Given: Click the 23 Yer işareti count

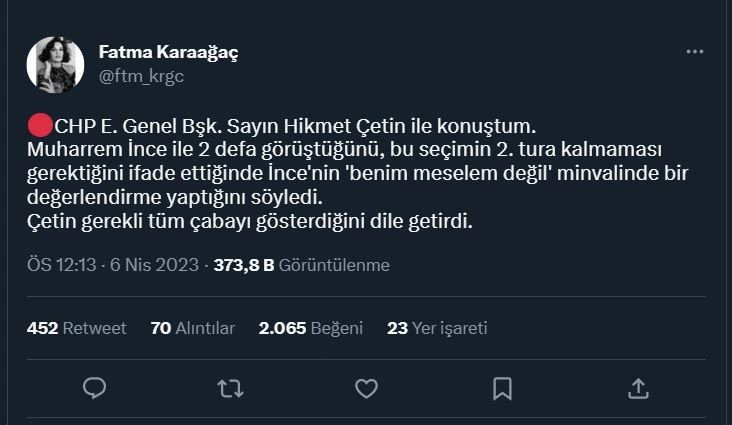Looking at the screenshot, I should click(x=436, y=327).
